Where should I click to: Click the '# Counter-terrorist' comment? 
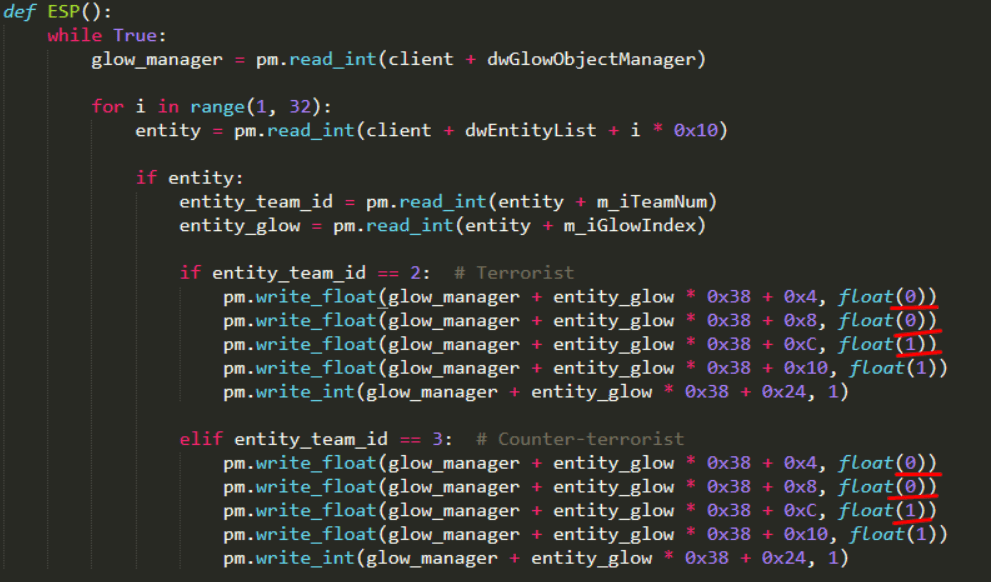click(580, 439)
